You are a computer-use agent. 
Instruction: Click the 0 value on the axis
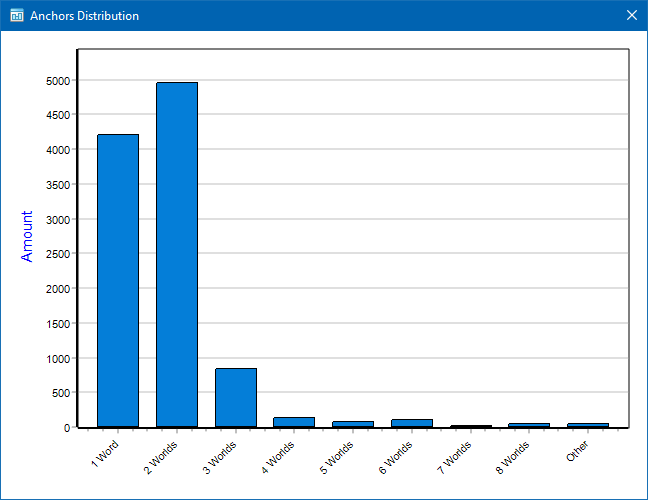tap(67, 428)
